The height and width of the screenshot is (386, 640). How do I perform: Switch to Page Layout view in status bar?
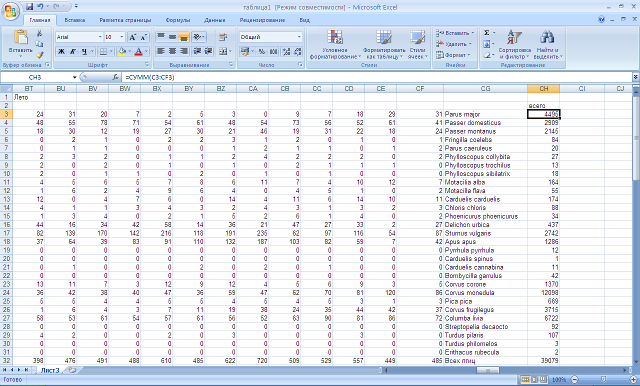click(x=534, y=380)
